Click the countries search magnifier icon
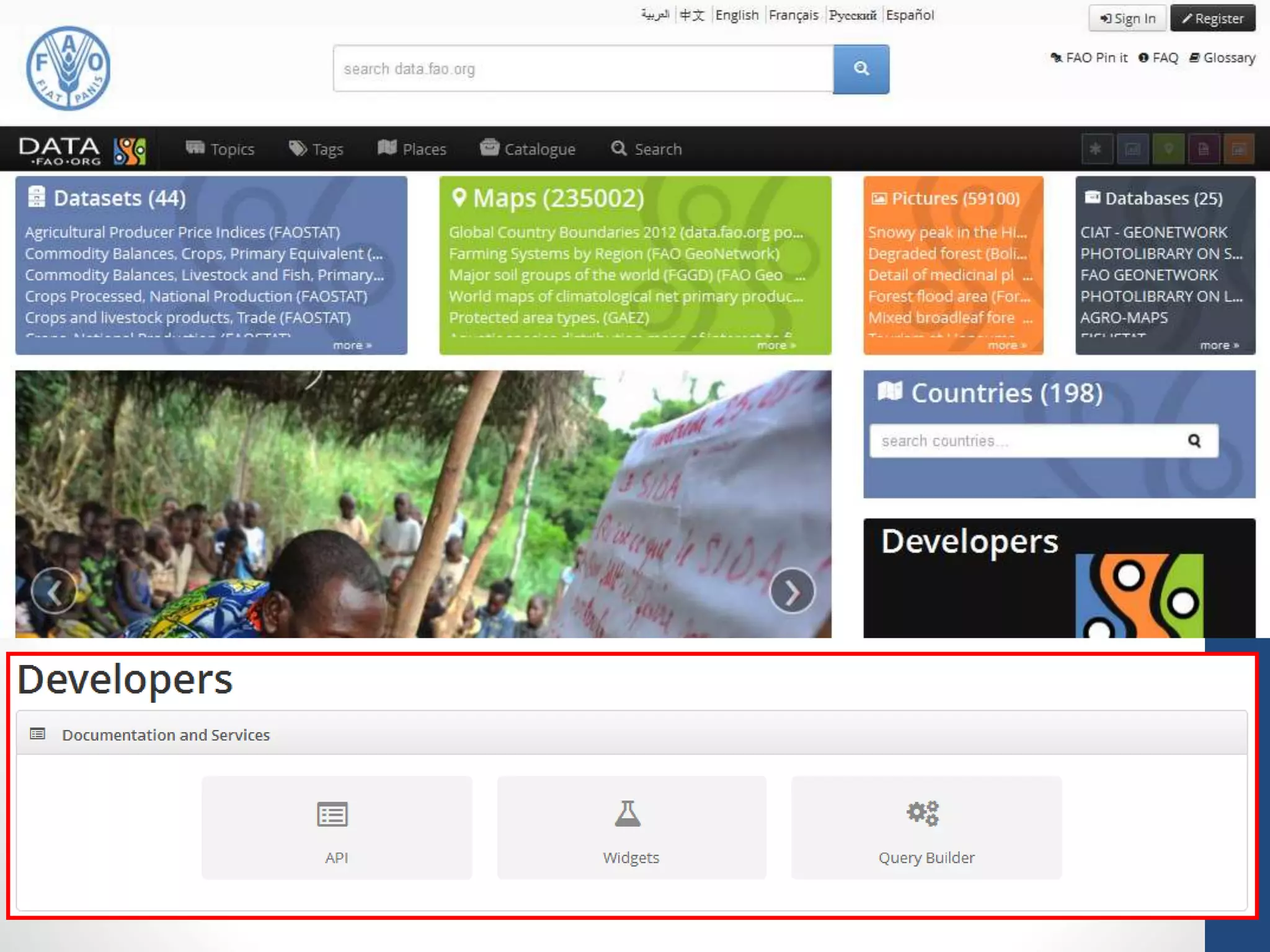 tap(1194, 441)
